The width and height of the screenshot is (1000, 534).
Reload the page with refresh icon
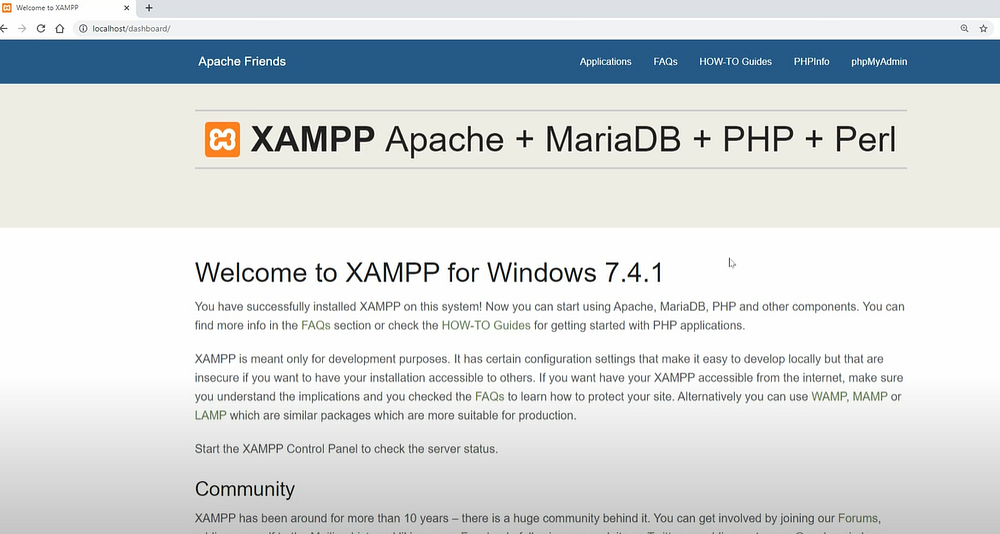pos(41,29)
